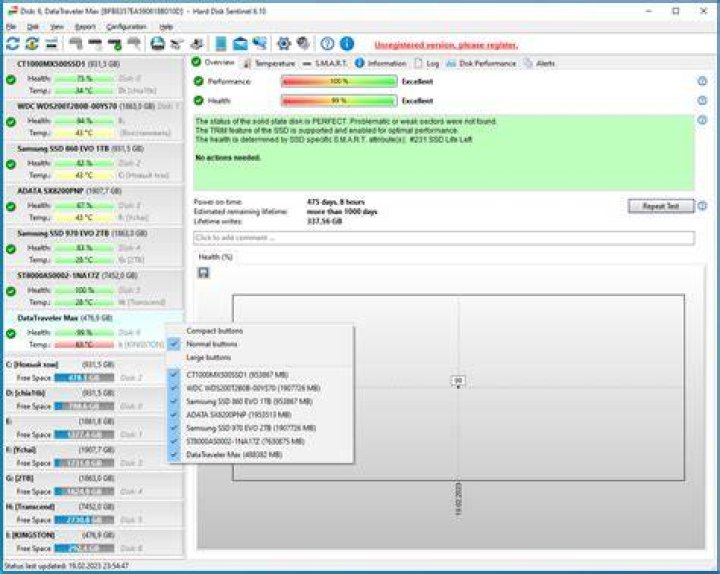Image resolution: width=720 pixels, height=574 pixels.
Task: Switch to the Disk Performance tab
Action: click(x=481, y=63)
